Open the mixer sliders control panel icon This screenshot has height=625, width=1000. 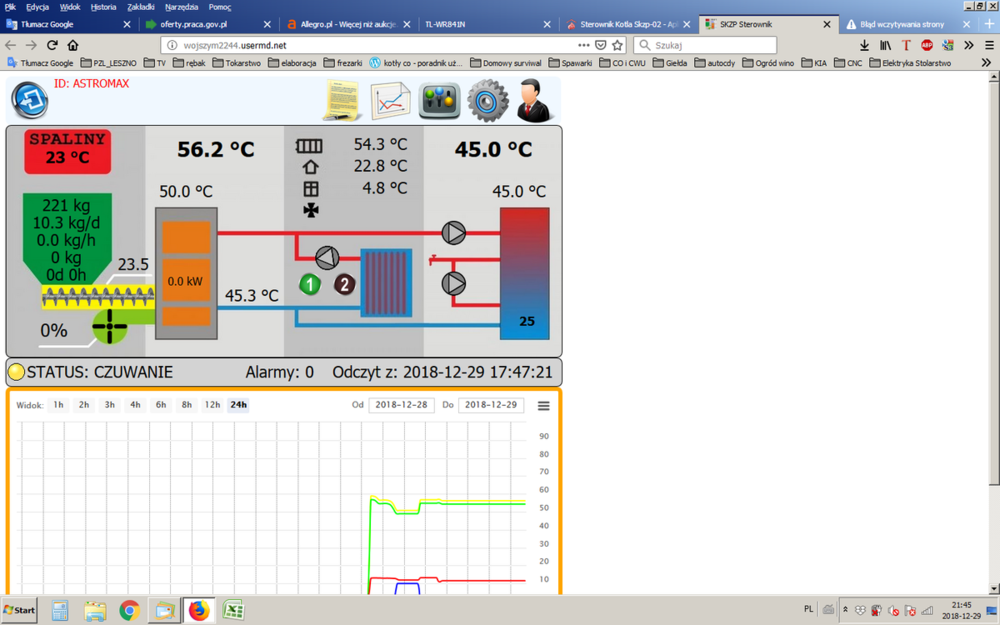pyautogui.click(x=439, y=100)
